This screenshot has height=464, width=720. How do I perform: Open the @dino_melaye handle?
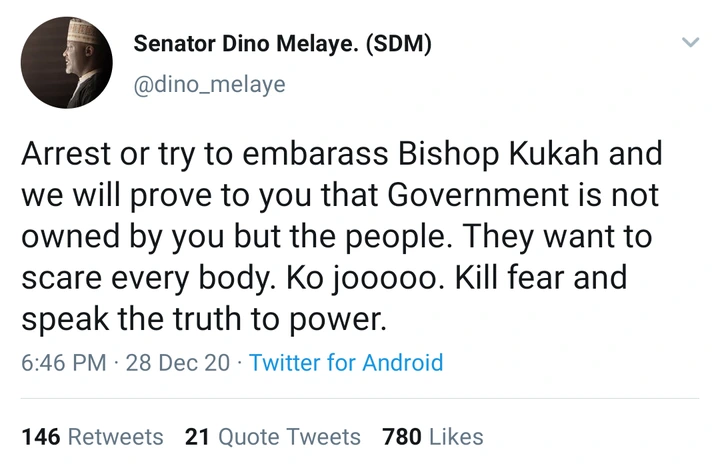[x=209, y=85]
